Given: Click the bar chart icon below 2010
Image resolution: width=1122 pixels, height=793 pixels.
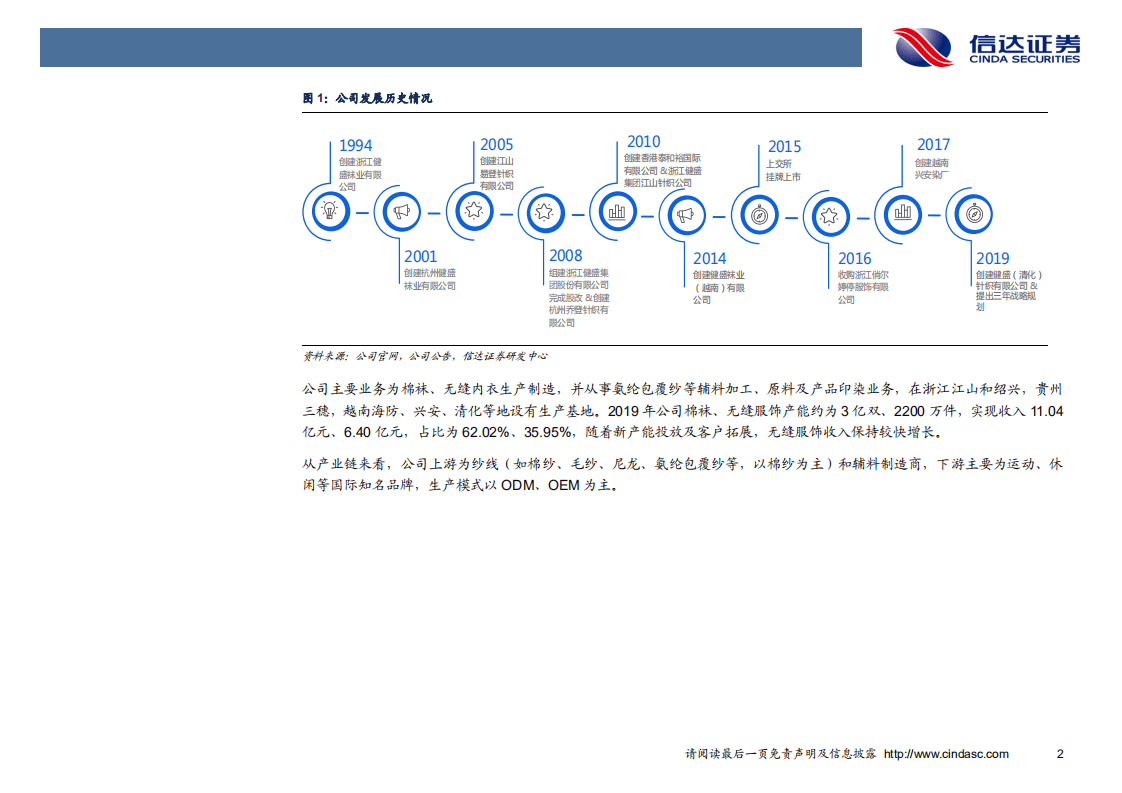Looking at the screenshot, I should pyautogui.click(x=617, y=211).
